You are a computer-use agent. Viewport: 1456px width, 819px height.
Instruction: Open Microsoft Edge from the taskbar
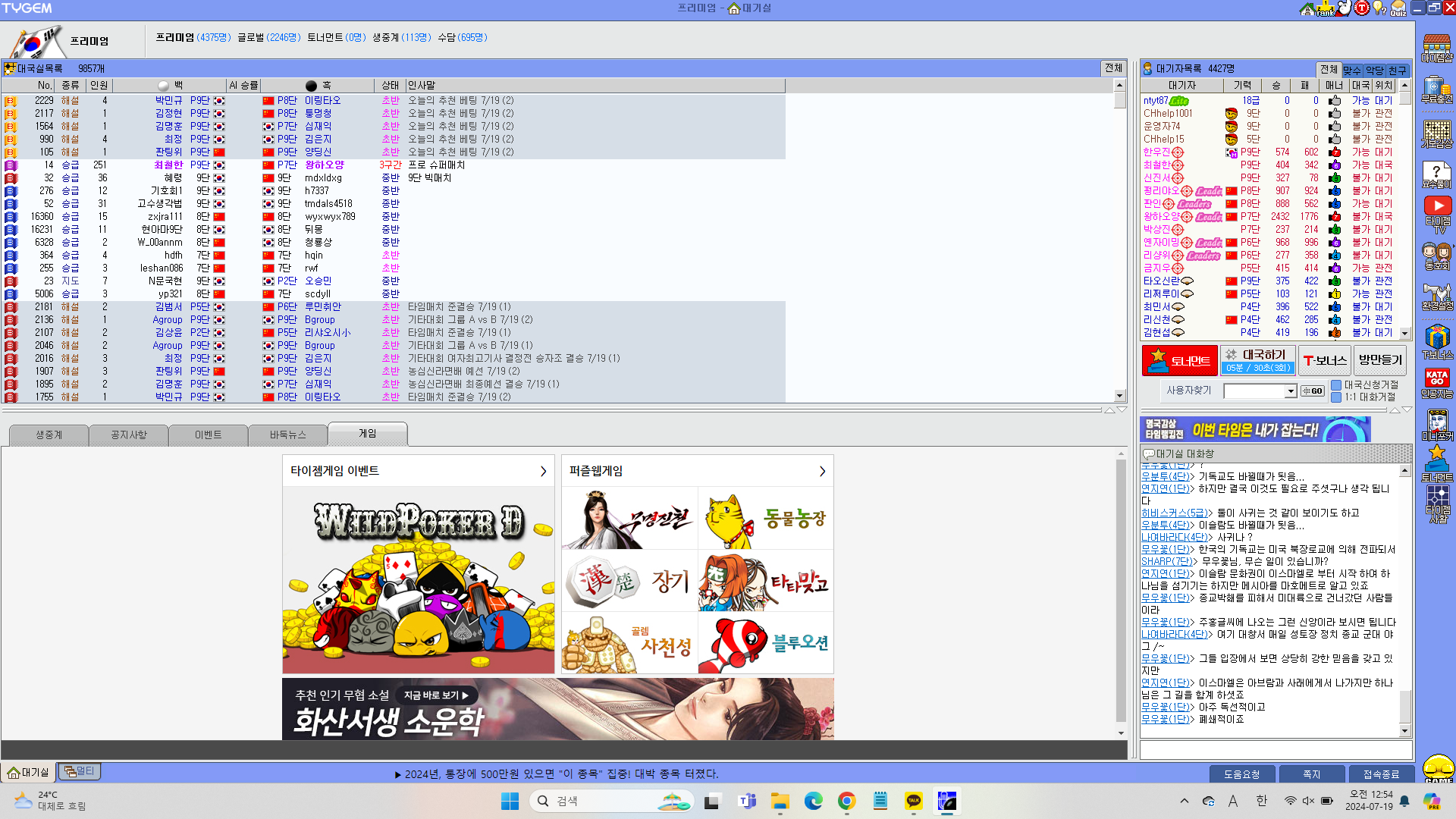[814, 801]
